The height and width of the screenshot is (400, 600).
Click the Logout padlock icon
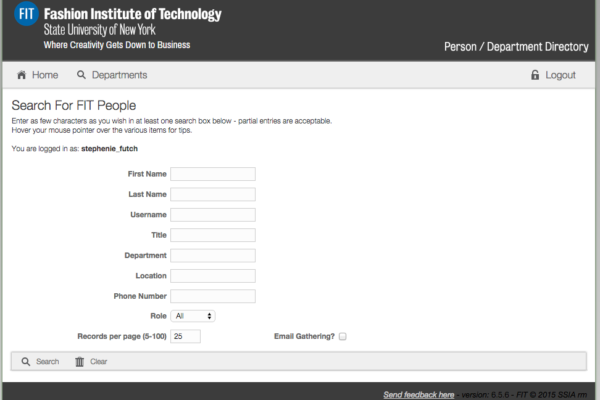point(535,75)
